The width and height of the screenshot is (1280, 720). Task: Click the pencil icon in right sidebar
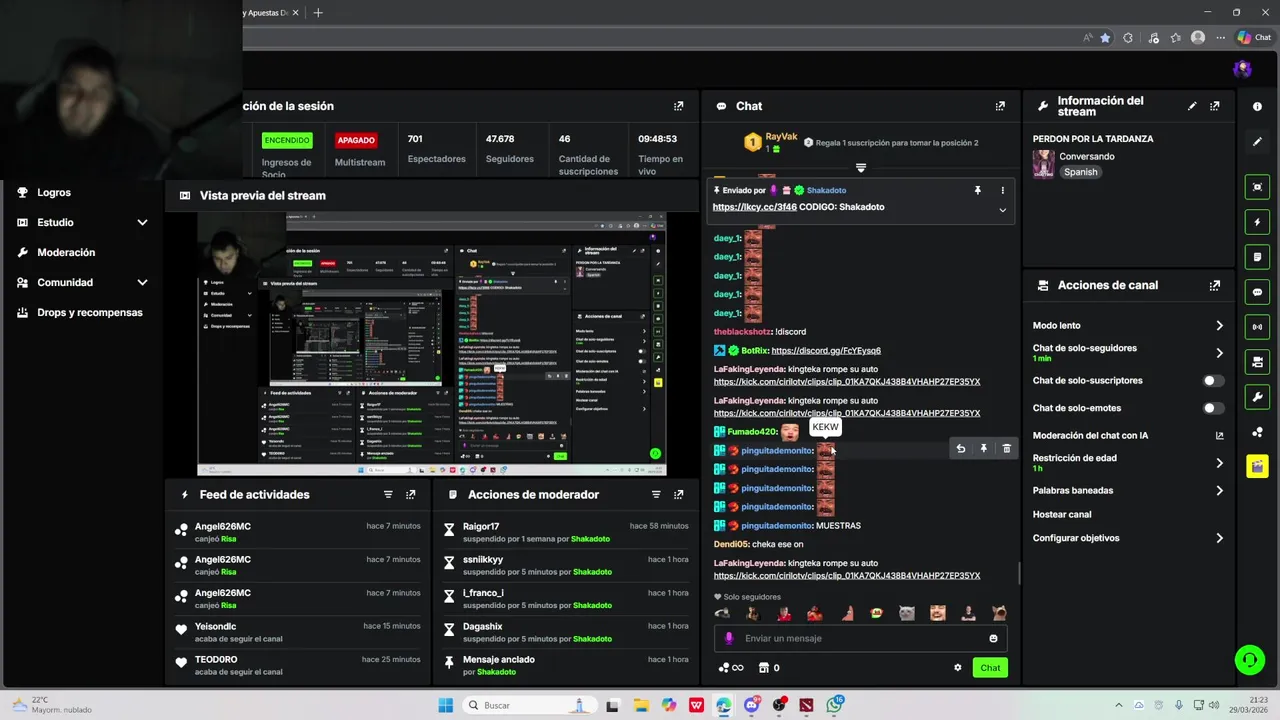coord(1257,142)
